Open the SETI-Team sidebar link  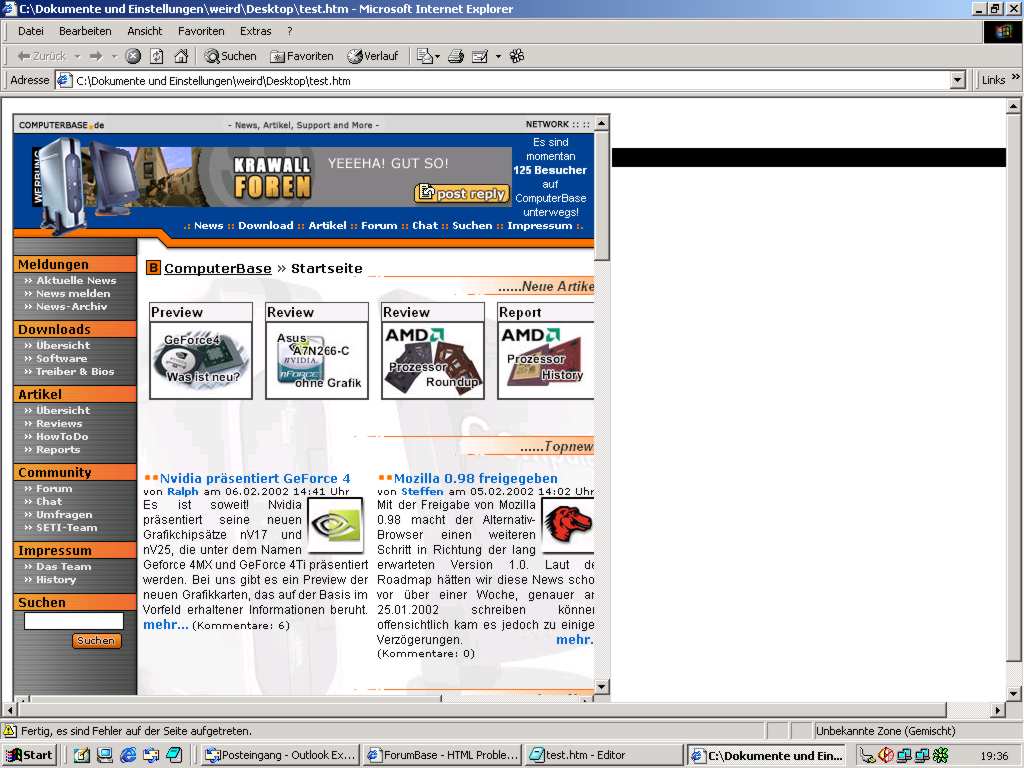66,528
